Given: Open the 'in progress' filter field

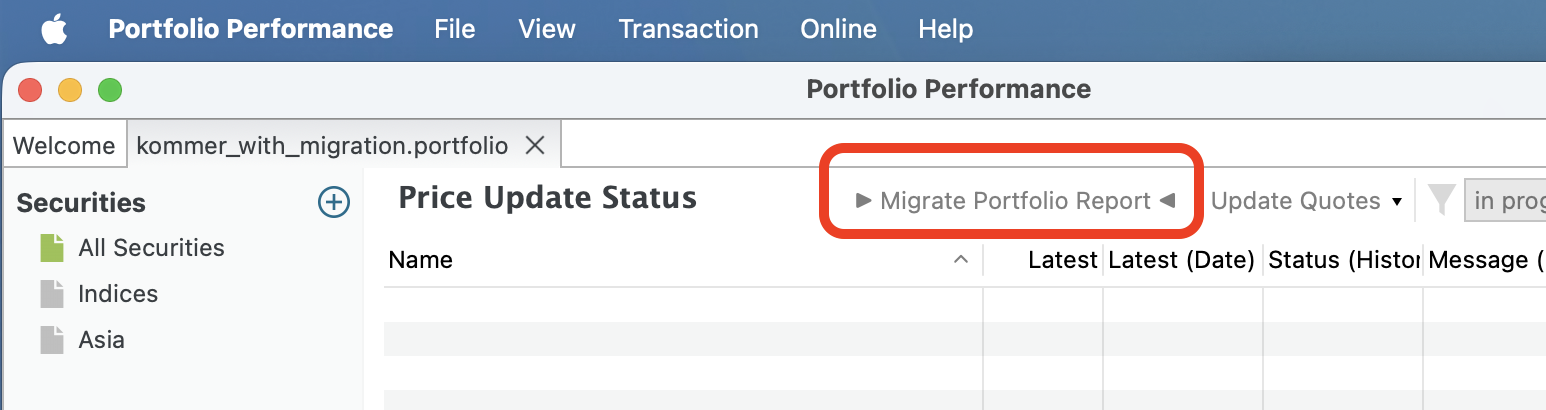Looking at the screenshot, I should tap(1505, 200).
